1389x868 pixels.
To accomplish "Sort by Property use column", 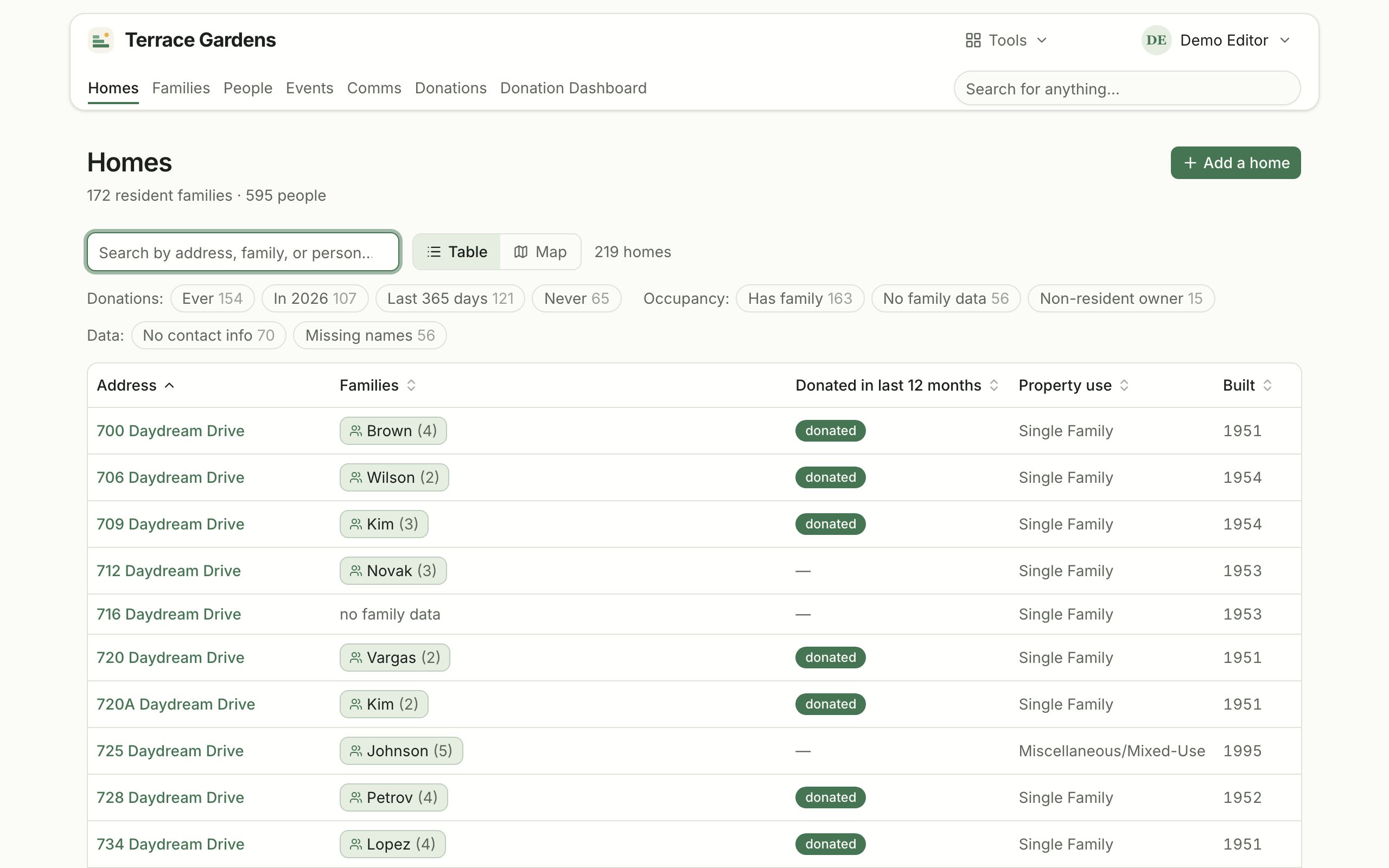I will [x=1073, y=385].
